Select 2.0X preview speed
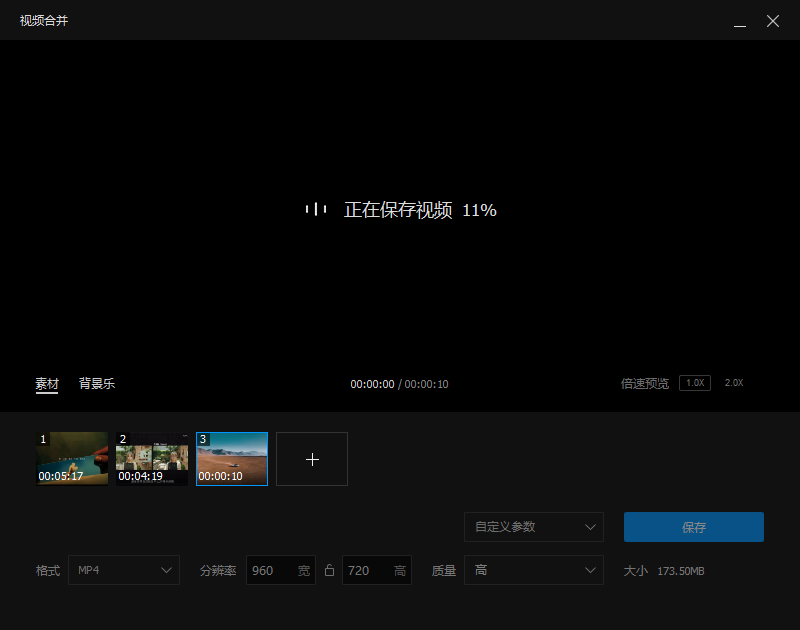This screenshot has width=800, height=630. click(733, 382)
